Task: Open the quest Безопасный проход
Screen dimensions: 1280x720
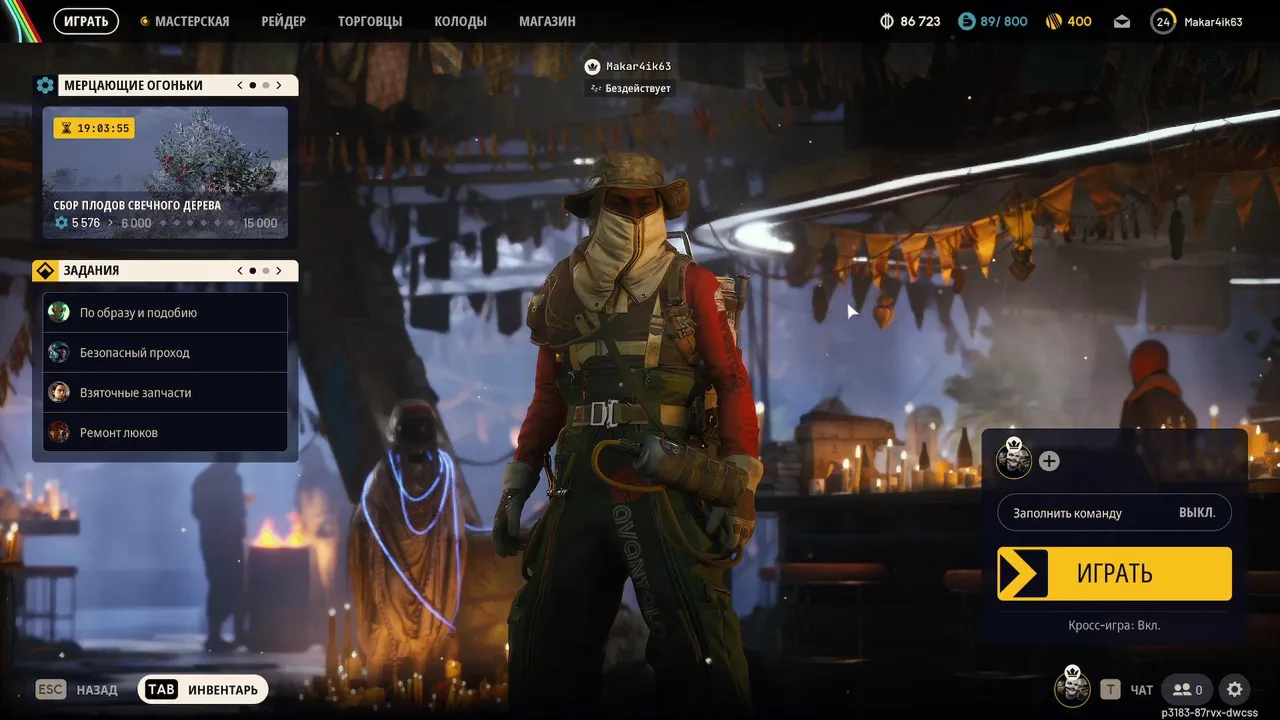Action: (165, 353)
